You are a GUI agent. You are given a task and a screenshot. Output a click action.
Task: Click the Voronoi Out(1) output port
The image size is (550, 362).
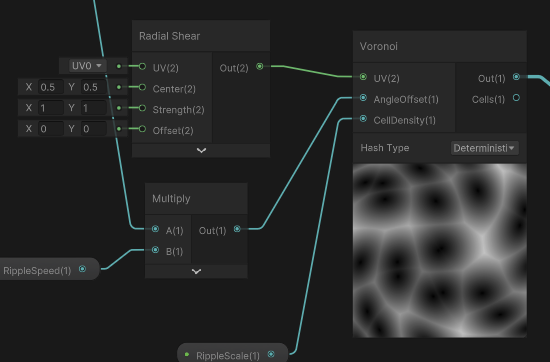click(516, 76)
